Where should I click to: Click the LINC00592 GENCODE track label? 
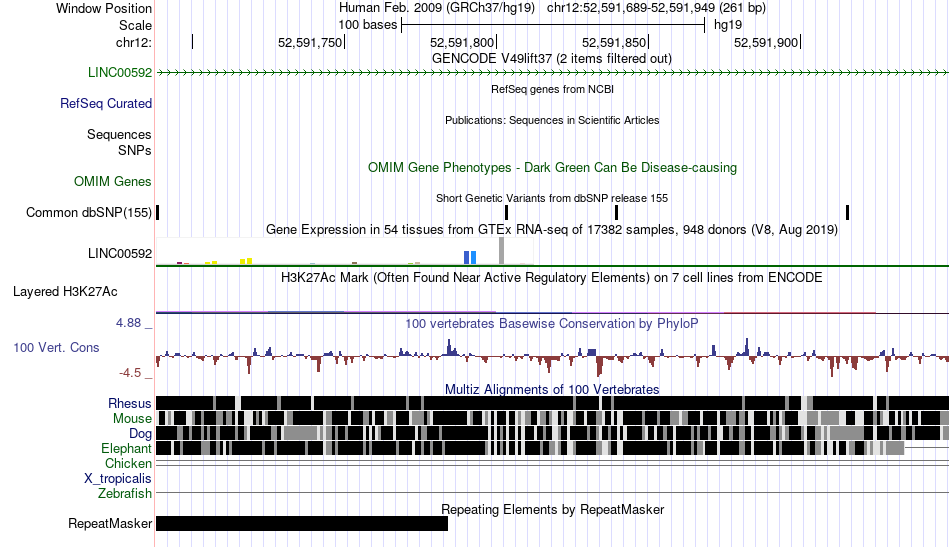(120, 73)
